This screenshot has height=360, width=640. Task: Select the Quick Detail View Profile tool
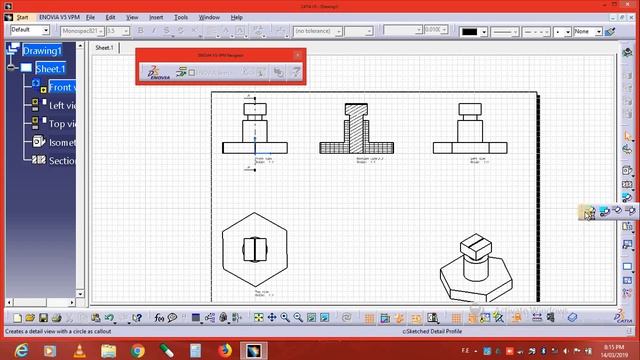click(x=630, y=211)
